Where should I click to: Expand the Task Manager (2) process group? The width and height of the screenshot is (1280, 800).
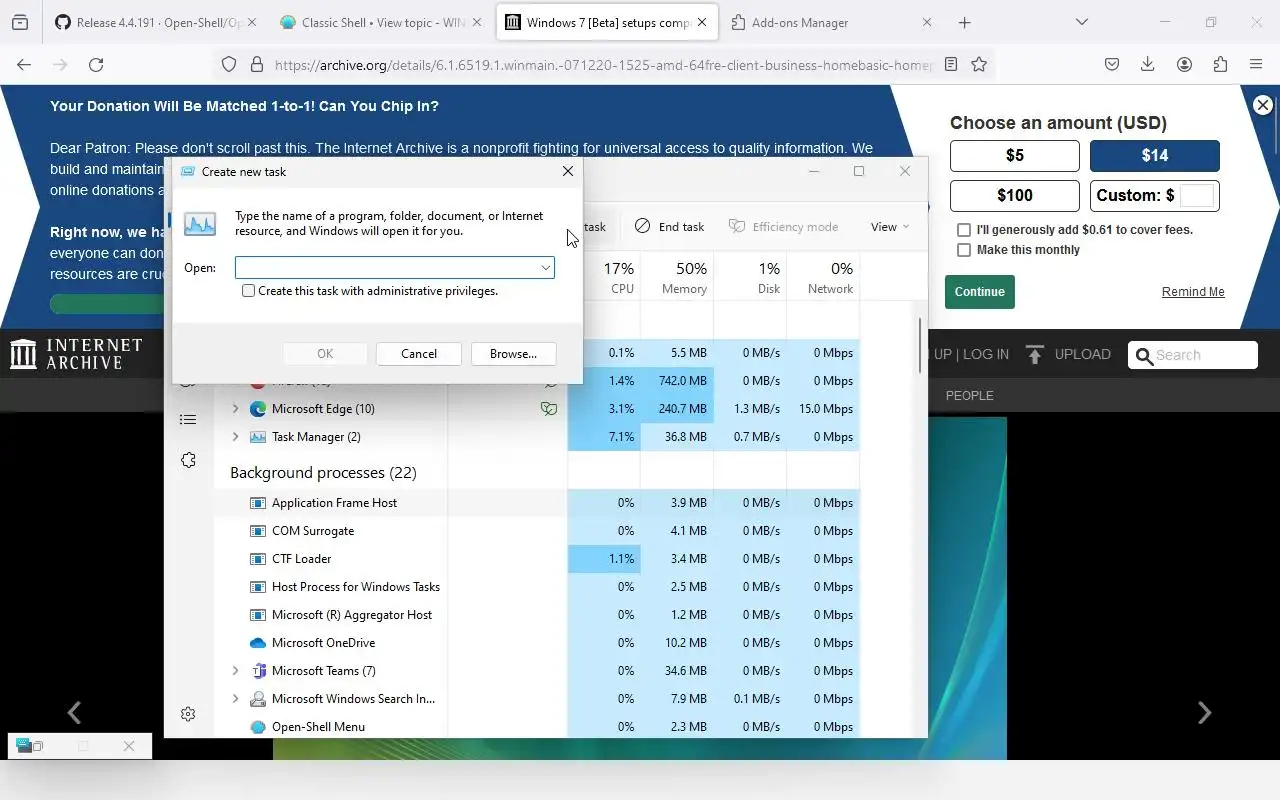point(235,436)
